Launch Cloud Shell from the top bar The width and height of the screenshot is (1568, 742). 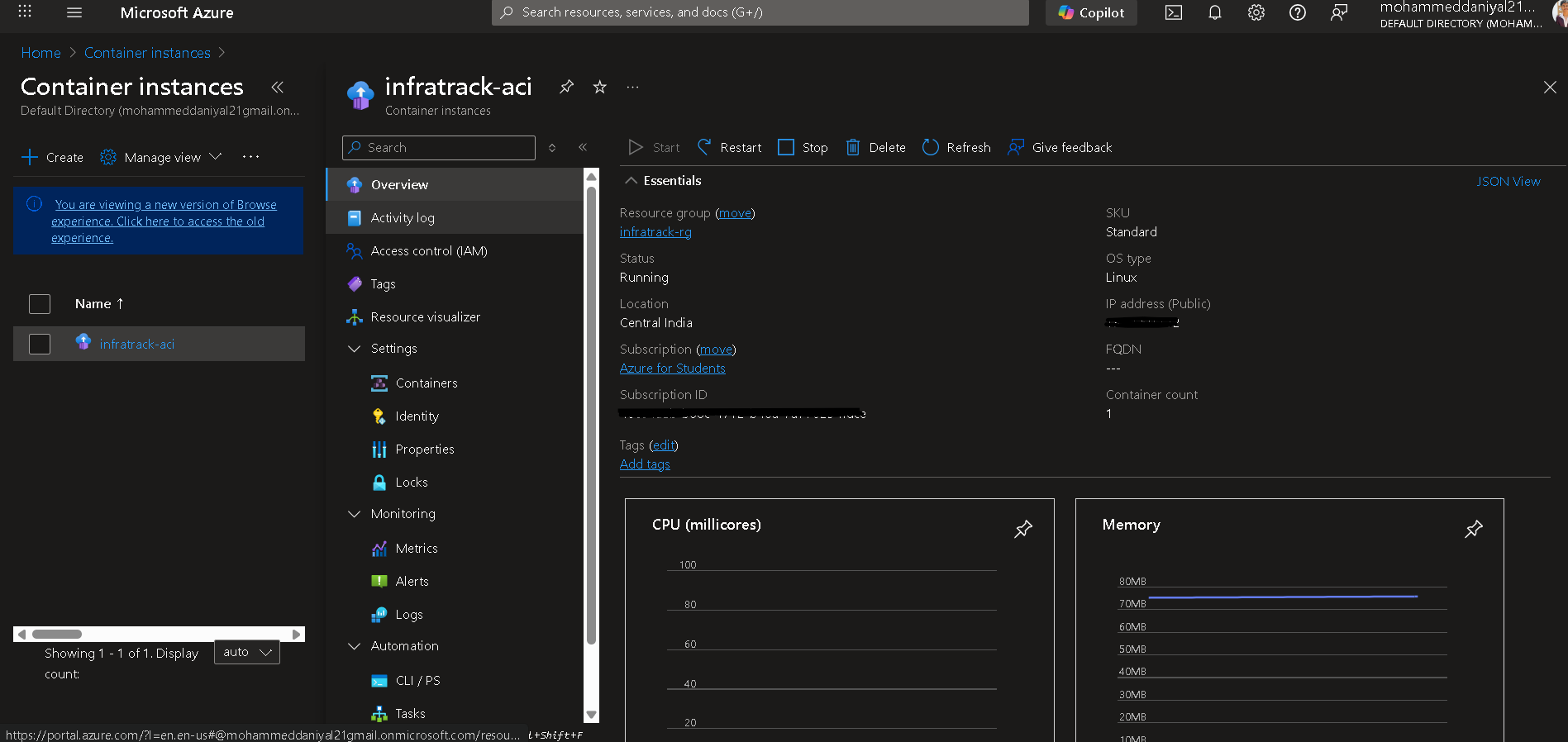pos(1174,12)
